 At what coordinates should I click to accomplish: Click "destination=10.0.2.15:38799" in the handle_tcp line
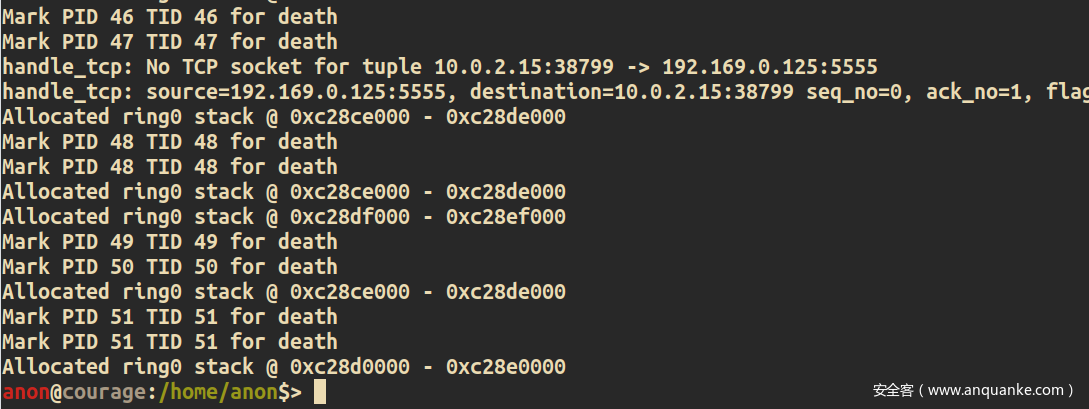(631, 92)
